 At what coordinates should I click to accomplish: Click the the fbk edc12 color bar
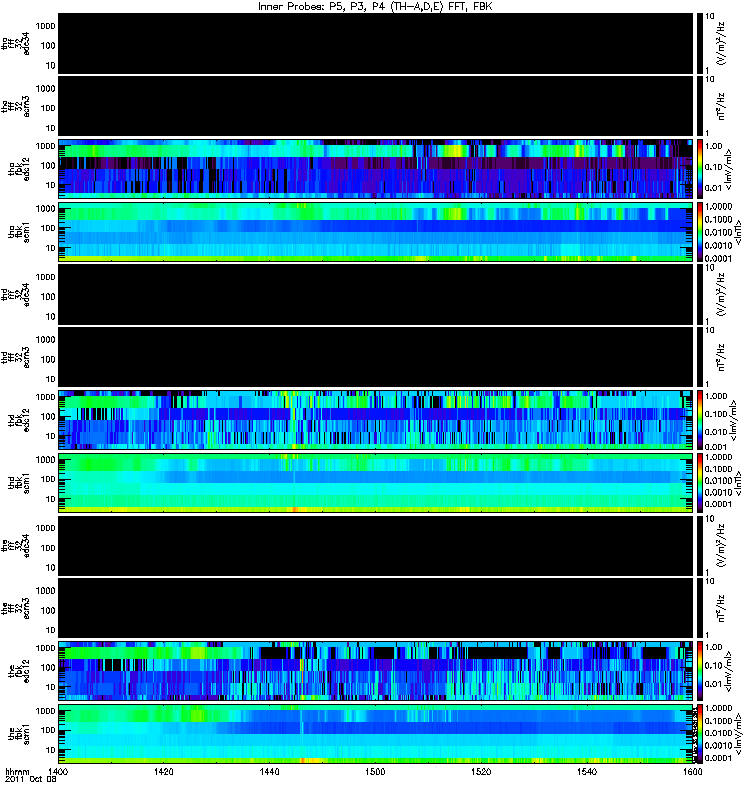(700, 672)
